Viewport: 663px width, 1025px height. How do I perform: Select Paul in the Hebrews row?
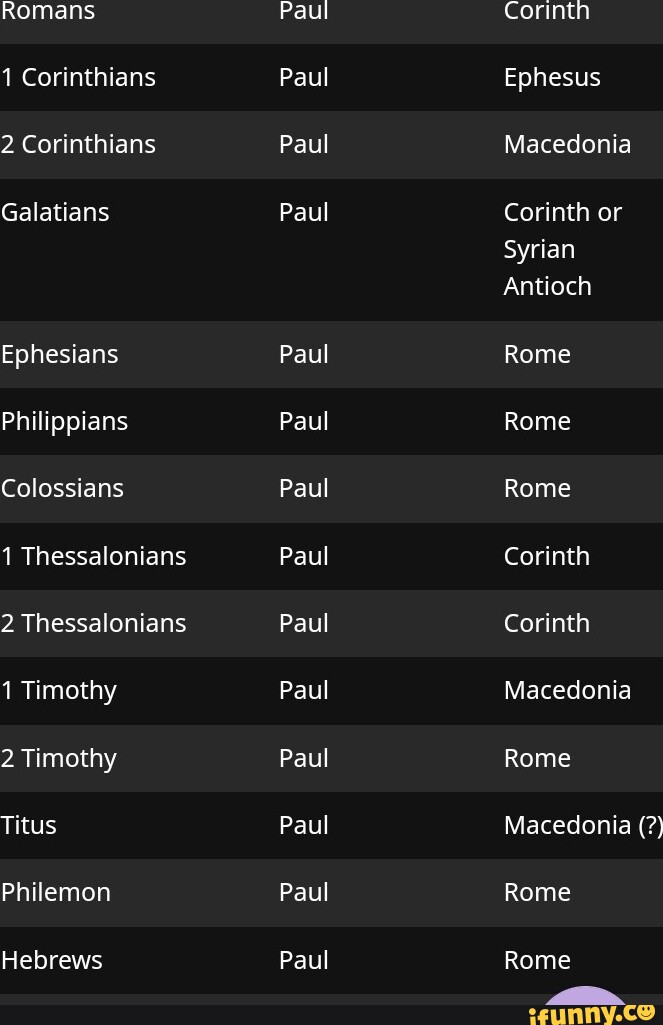click(x=304, y=960)
